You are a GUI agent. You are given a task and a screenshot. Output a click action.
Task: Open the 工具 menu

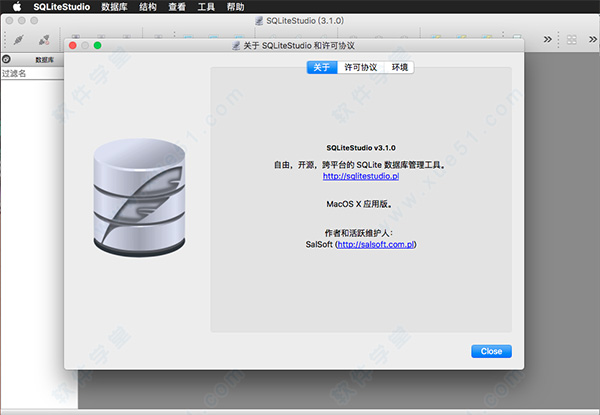point(206,7)
